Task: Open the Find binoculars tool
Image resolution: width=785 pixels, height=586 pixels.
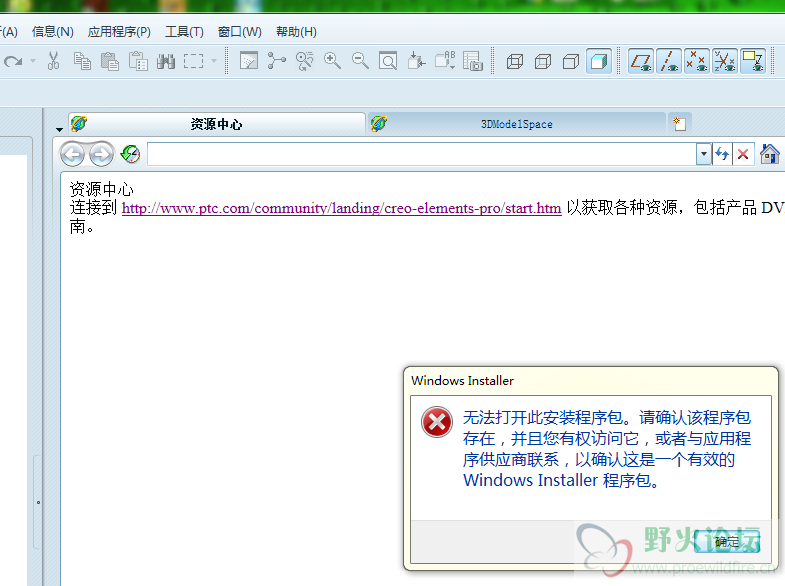Action: [166, 61]
